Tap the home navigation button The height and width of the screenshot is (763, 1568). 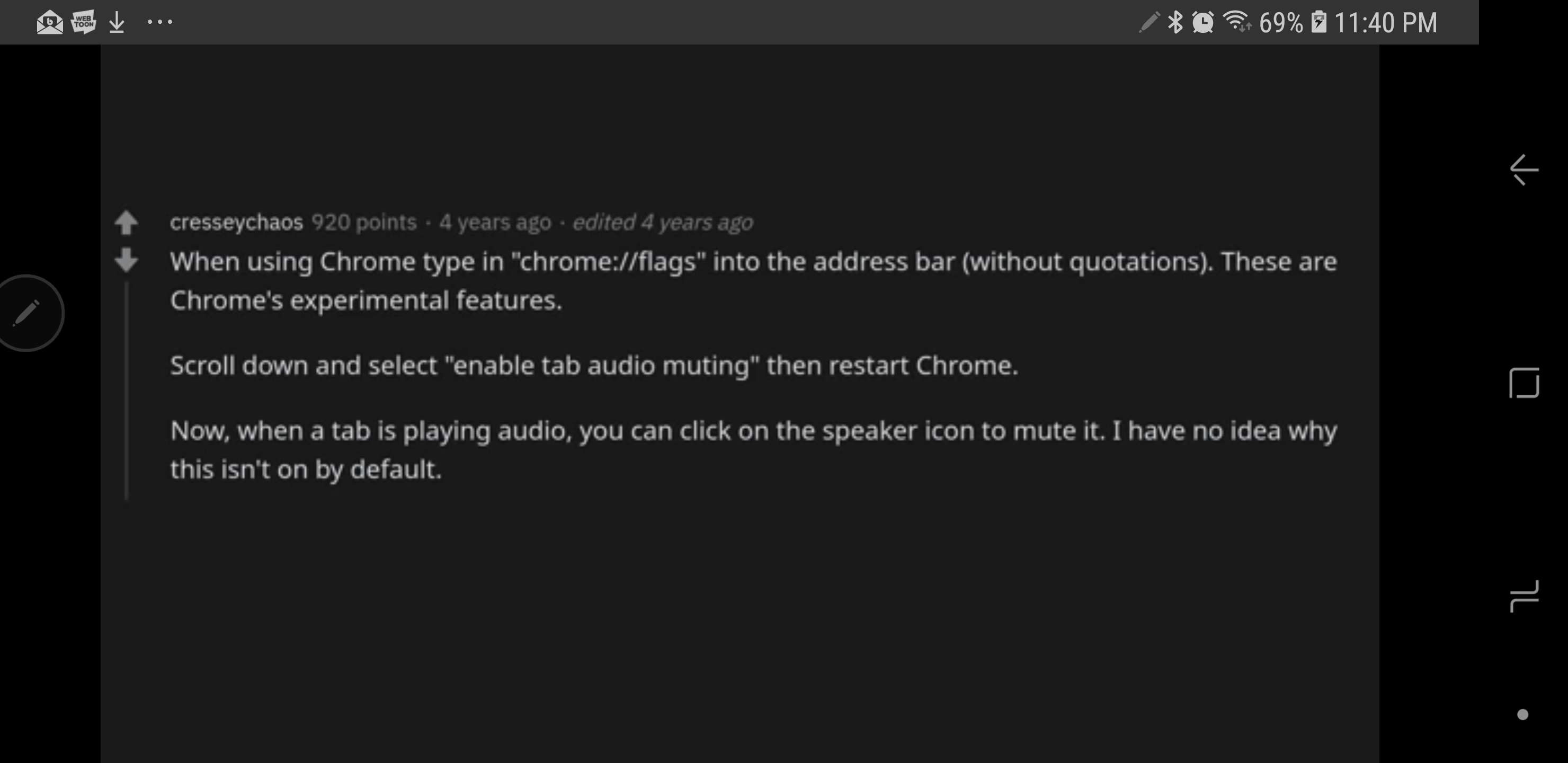coord(1524,383)
